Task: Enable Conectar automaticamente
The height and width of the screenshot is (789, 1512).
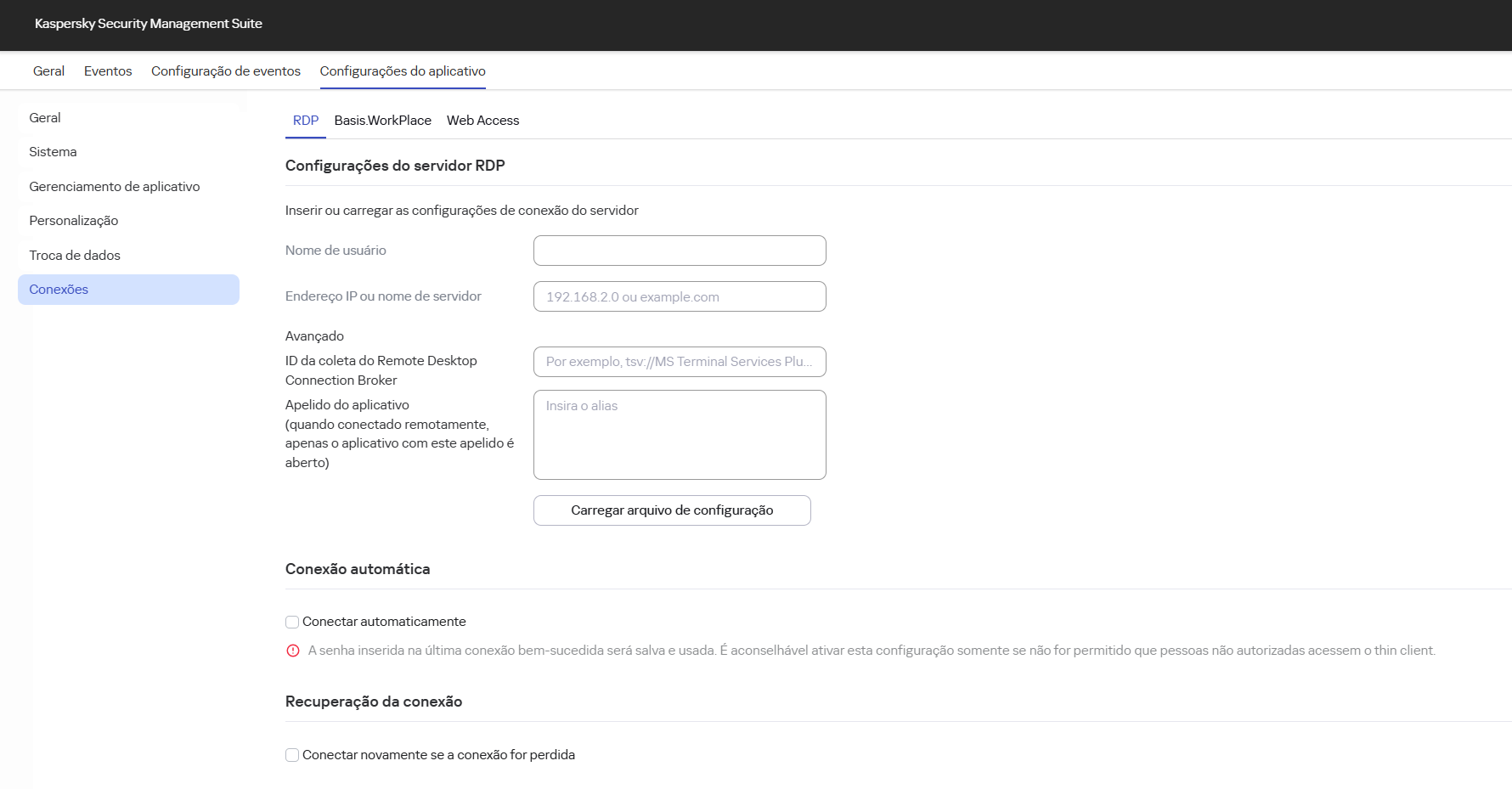Action: (292, 622)
